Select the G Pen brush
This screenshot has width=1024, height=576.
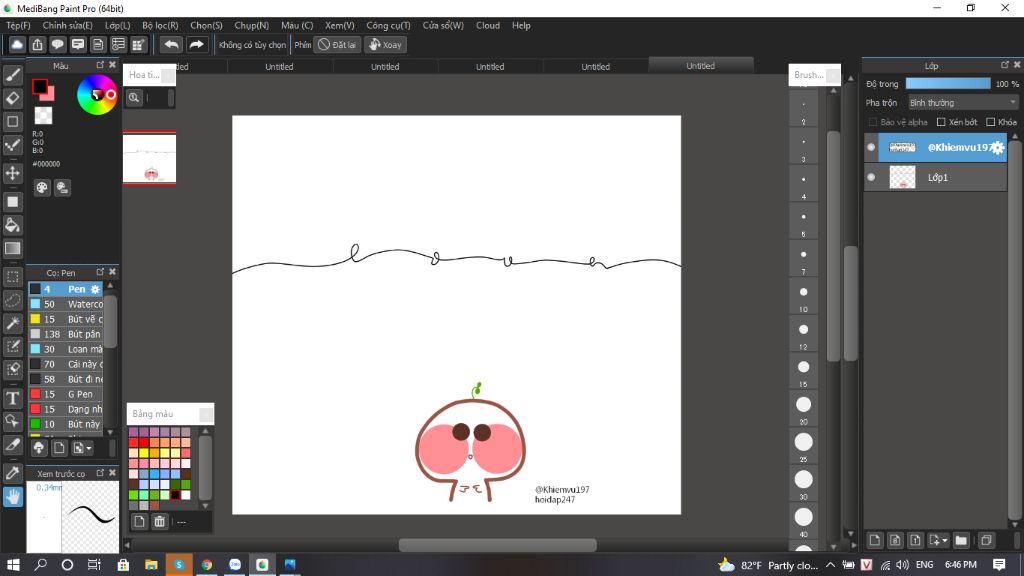click(66, 394)
